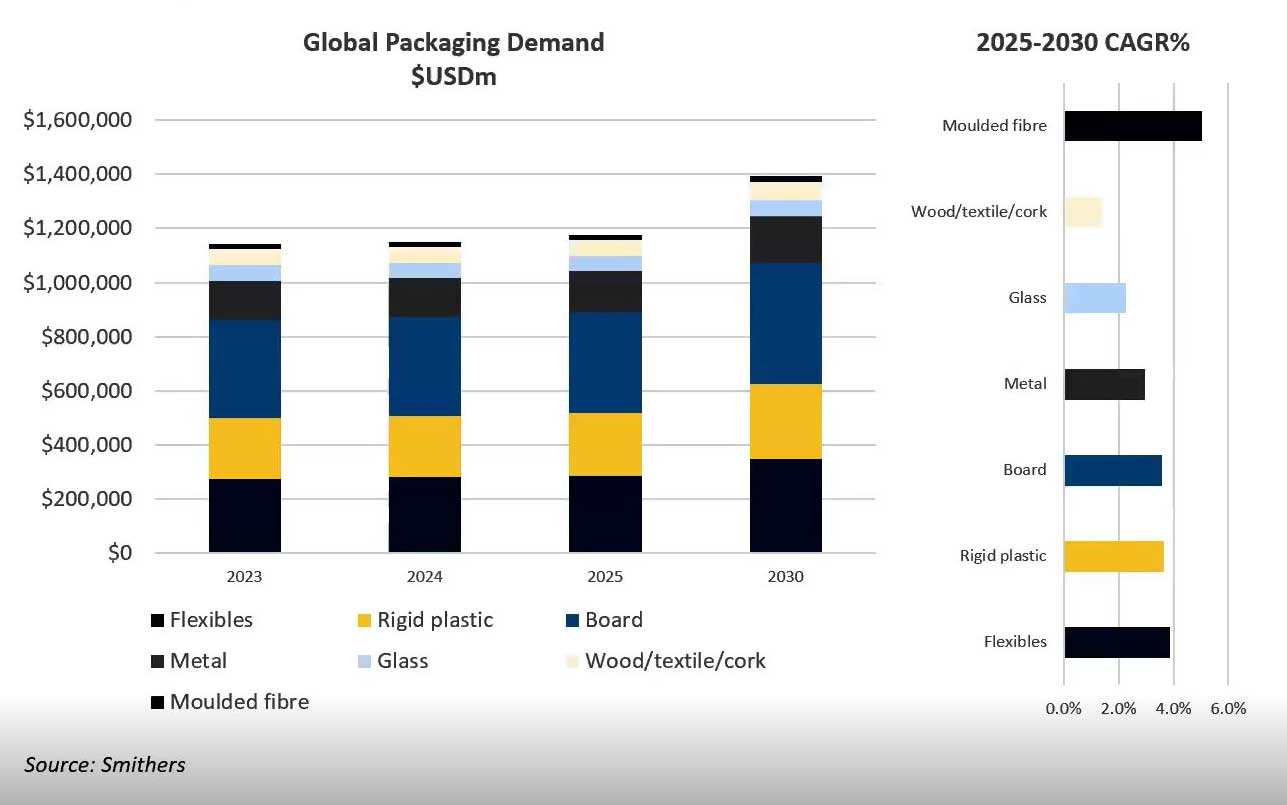Click Flexibles segment of the 2023 column
1287x805 pixels.
244,515
